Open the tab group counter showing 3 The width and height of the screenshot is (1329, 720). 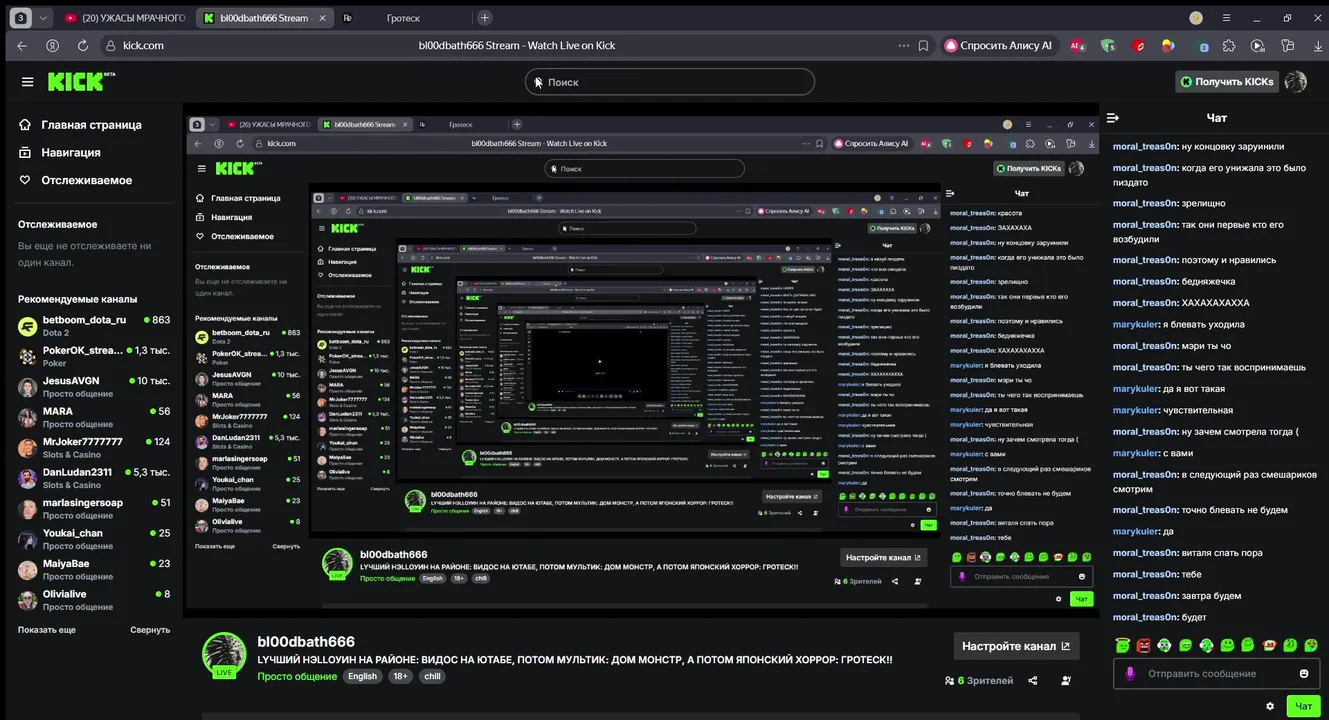[19, 18]
